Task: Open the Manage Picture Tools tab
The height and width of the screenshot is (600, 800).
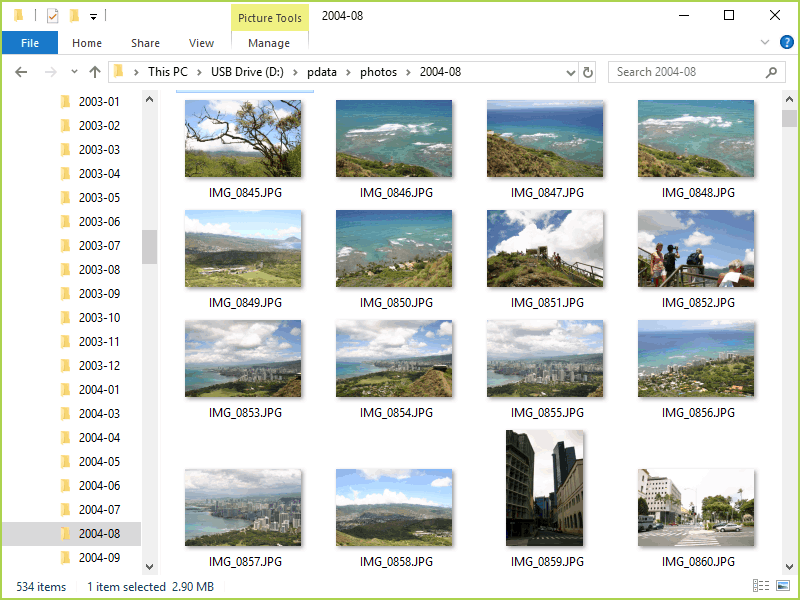Action: coord(269,43)
